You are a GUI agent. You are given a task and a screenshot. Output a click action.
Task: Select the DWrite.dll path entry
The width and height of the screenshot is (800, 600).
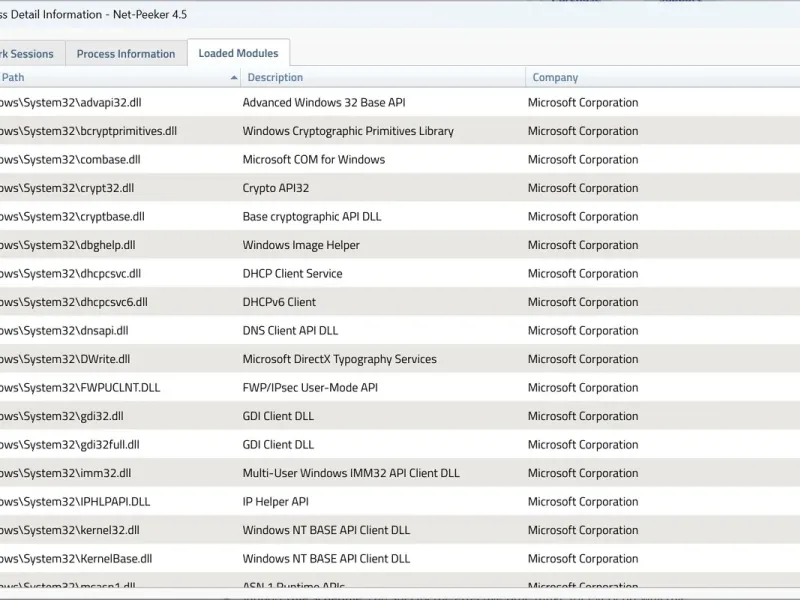click(x=65, y=360)
